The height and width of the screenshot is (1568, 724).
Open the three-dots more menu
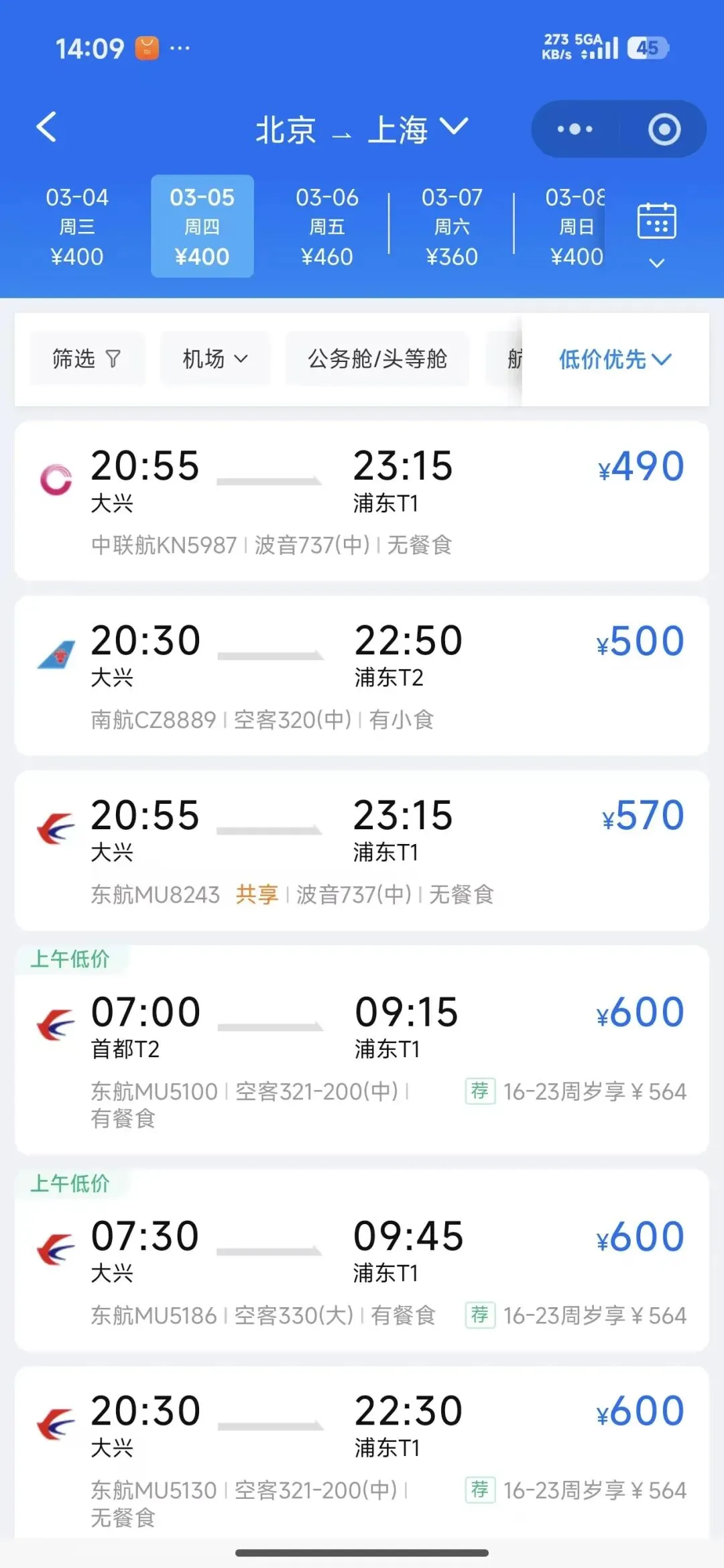coord(575,129)
